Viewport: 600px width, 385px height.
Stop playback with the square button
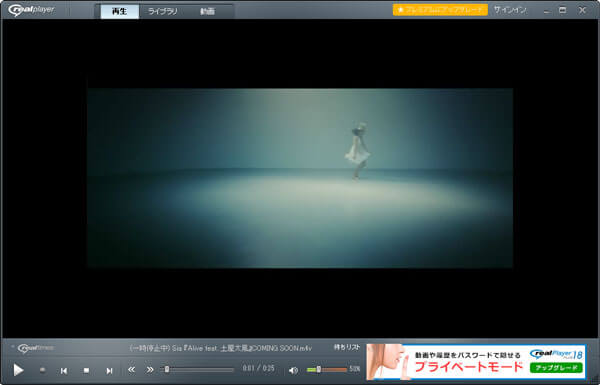click(x=86, y=370)
